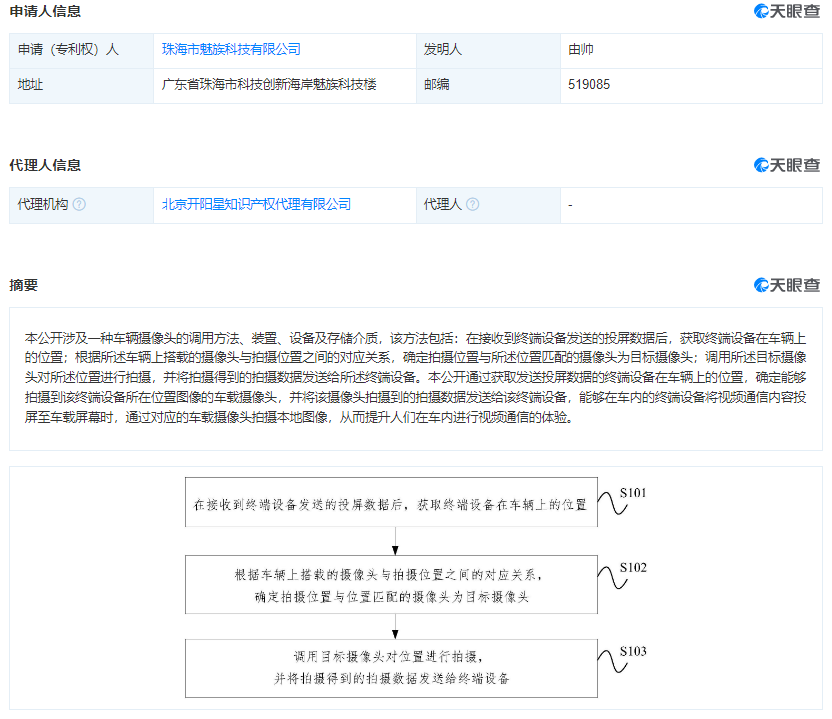
Task: Click the abstract paragraph text
Action: click(x=415, y=378)
